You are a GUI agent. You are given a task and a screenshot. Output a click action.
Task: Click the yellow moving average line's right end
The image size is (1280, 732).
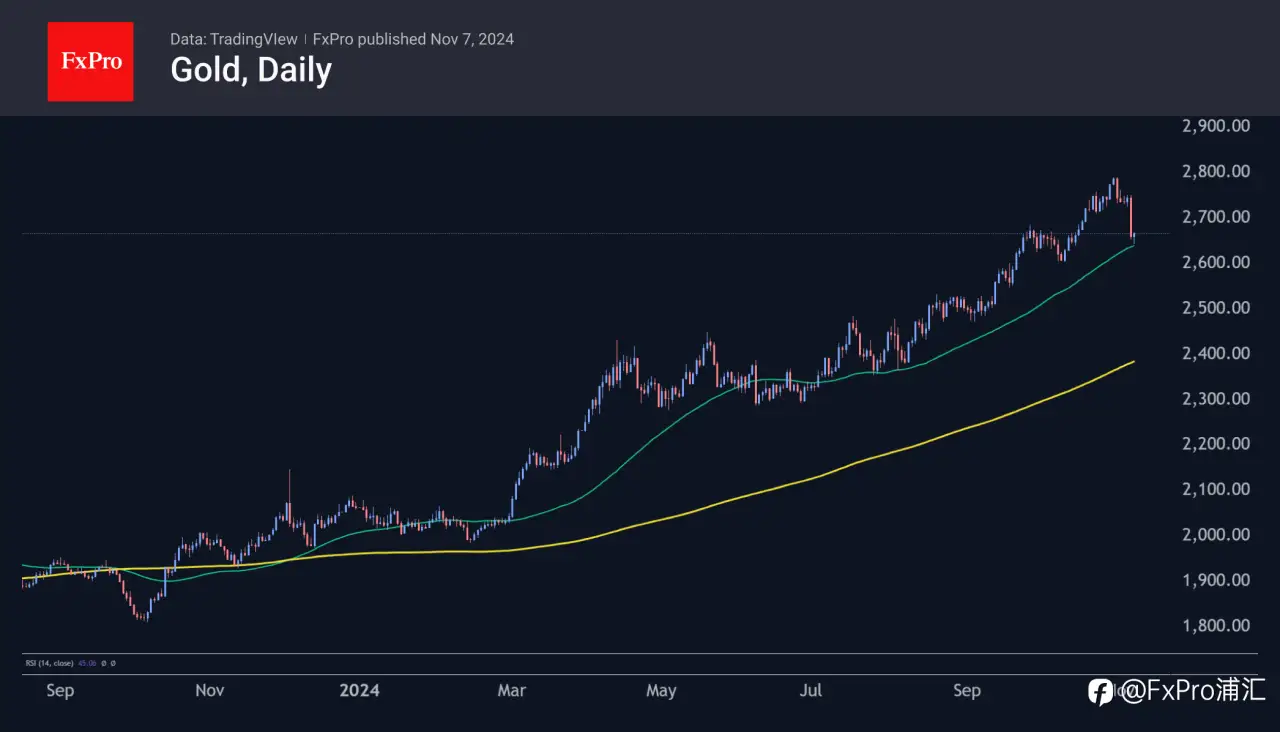pos(1133,362)
